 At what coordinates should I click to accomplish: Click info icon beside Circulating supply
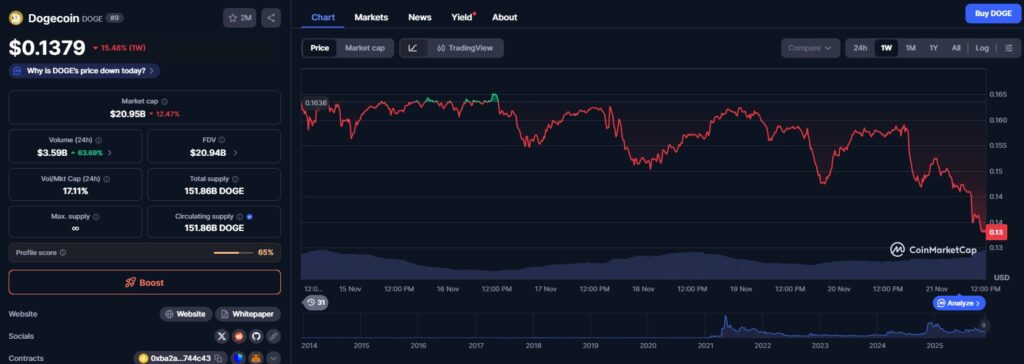240,216
